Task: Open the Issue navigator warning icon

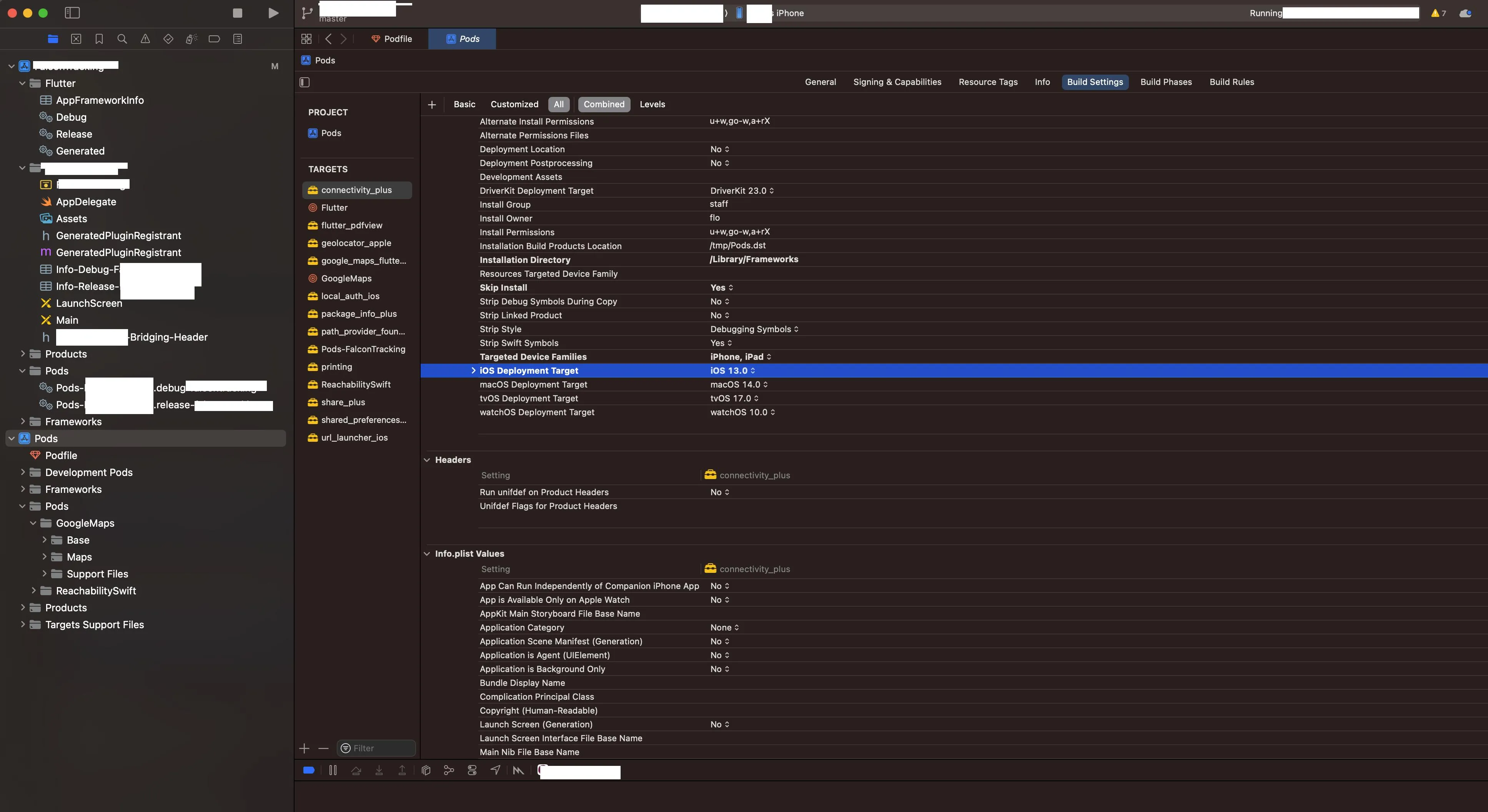Action: 145,39
